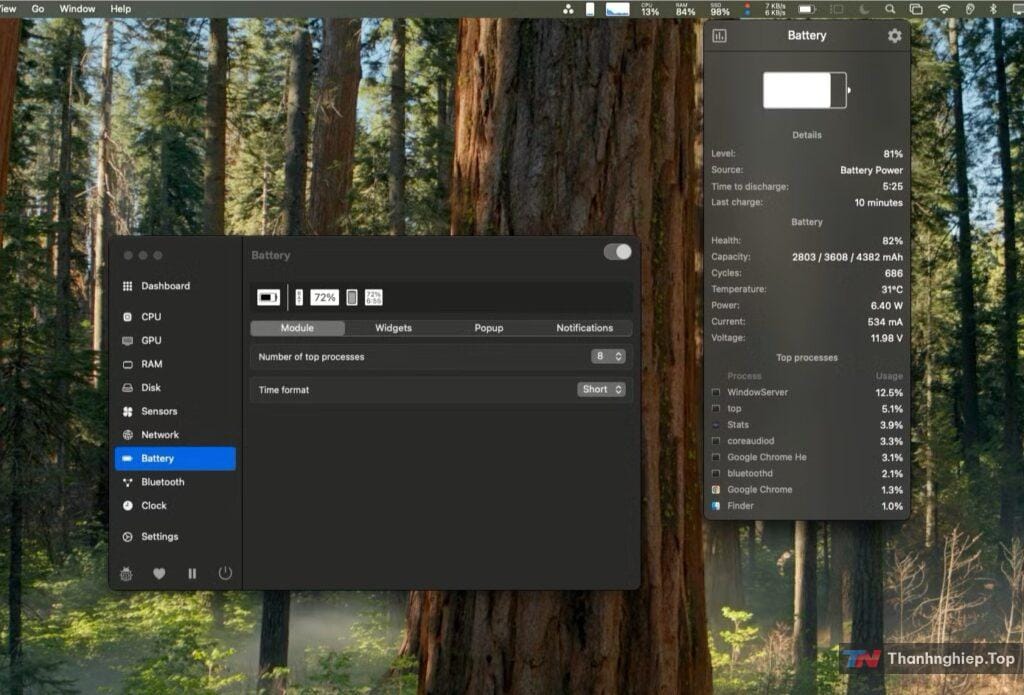This screenshot has width=1024, height=695.
Task: Select the 72% percentage widget preview
Action: (324, 298)
